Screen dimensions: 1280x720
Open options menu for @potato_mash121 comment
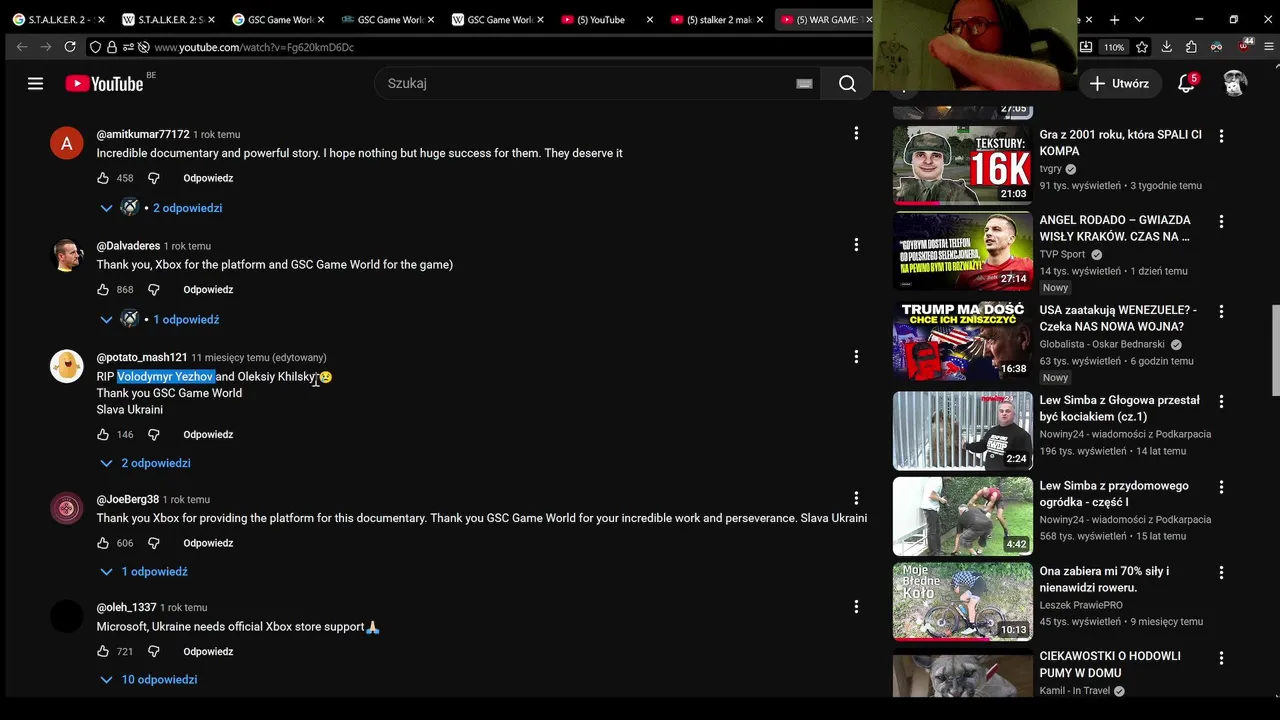point(856,357)
